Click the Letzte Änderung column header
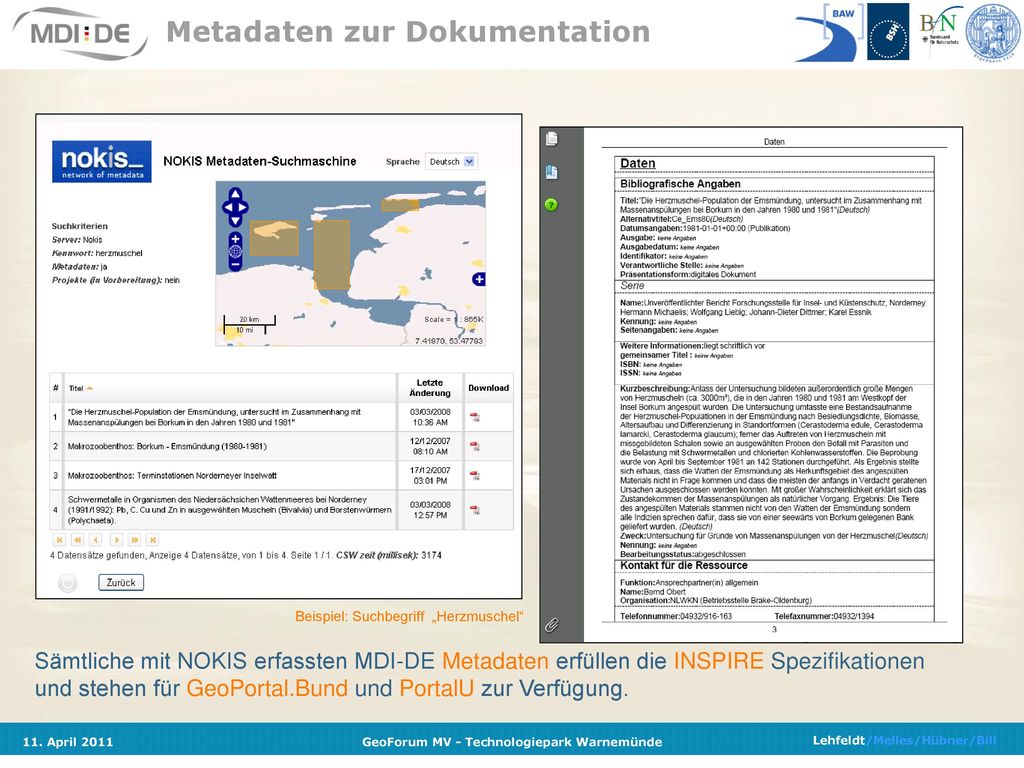This screenshot has height=768, width=1024. click(x=430, y=388)
